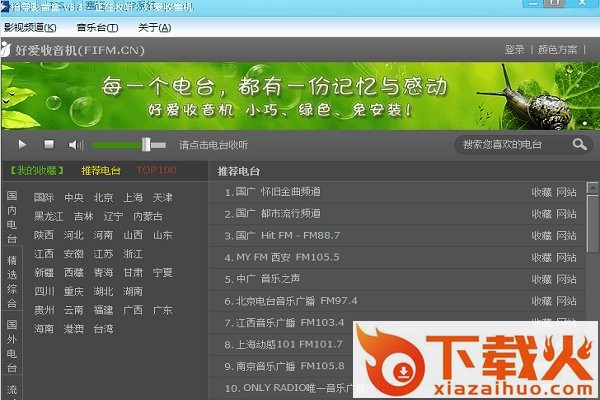Open the 影视频道(K) menu
This screenshot has width=600, height=400.
click(x=30, y=28)
